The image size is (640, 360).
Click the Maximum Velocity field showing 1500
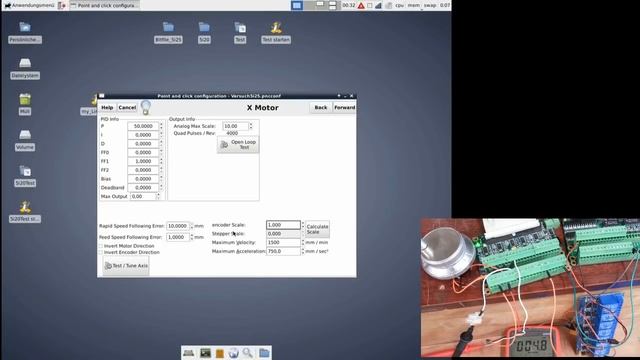pyautogui.click(x=283, y=242)
